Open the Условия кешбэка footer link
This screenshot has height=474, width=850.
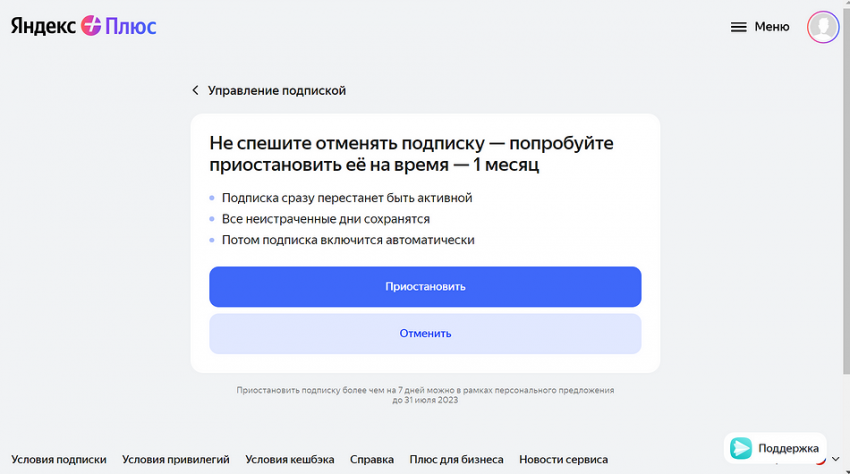pos(290,460)
